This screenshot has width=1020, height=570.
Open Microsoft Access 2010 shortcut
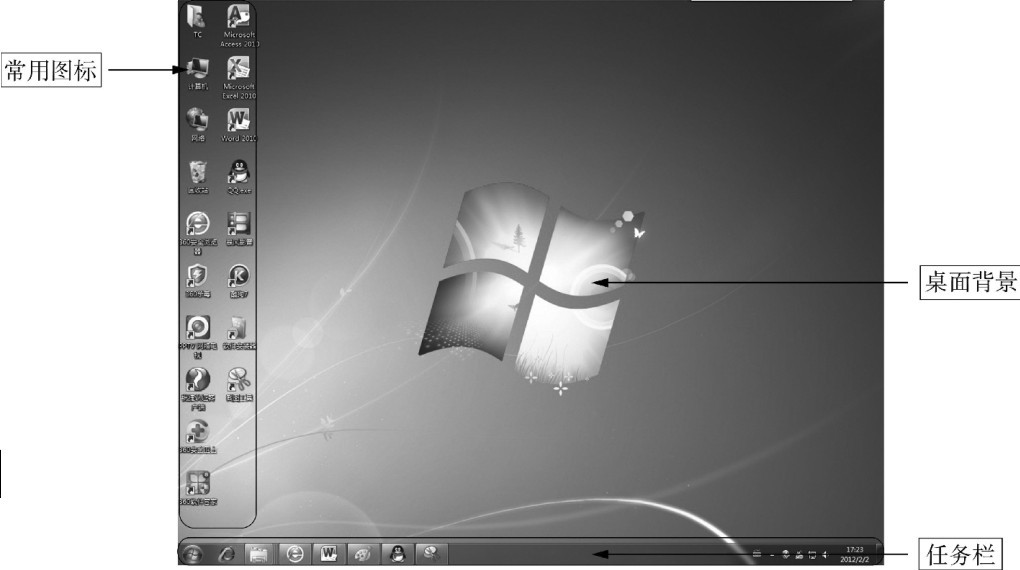[x=239, y=25]
